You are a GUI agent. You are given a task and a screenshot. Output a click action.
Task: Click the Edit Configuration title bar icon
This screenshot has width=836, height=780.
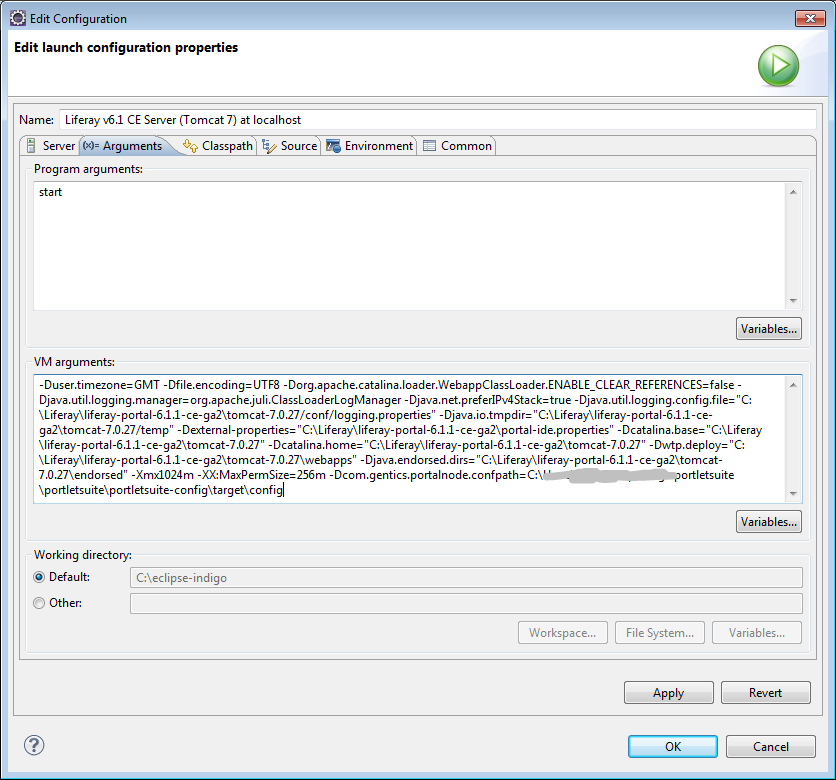click(x=18, y=18)
